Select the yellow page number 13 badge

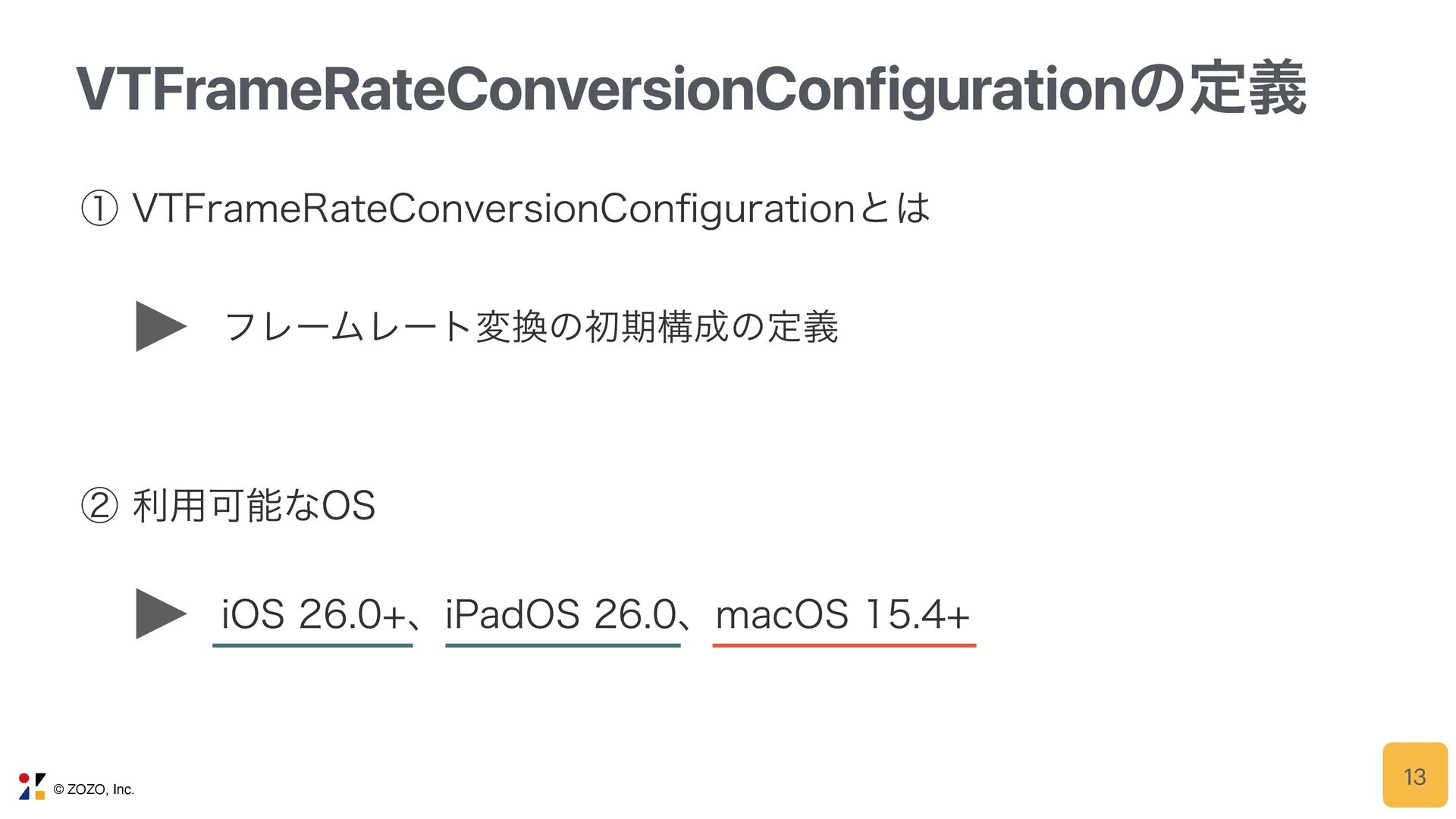(1415, 775)
